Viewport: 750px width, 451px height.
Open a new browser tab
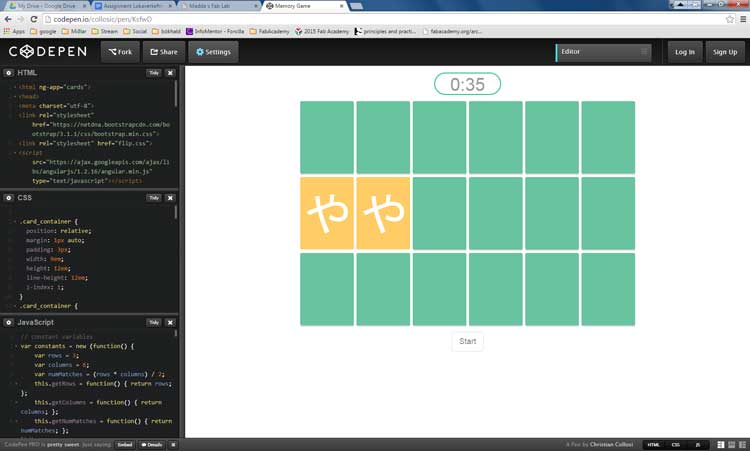coord(356,6)
